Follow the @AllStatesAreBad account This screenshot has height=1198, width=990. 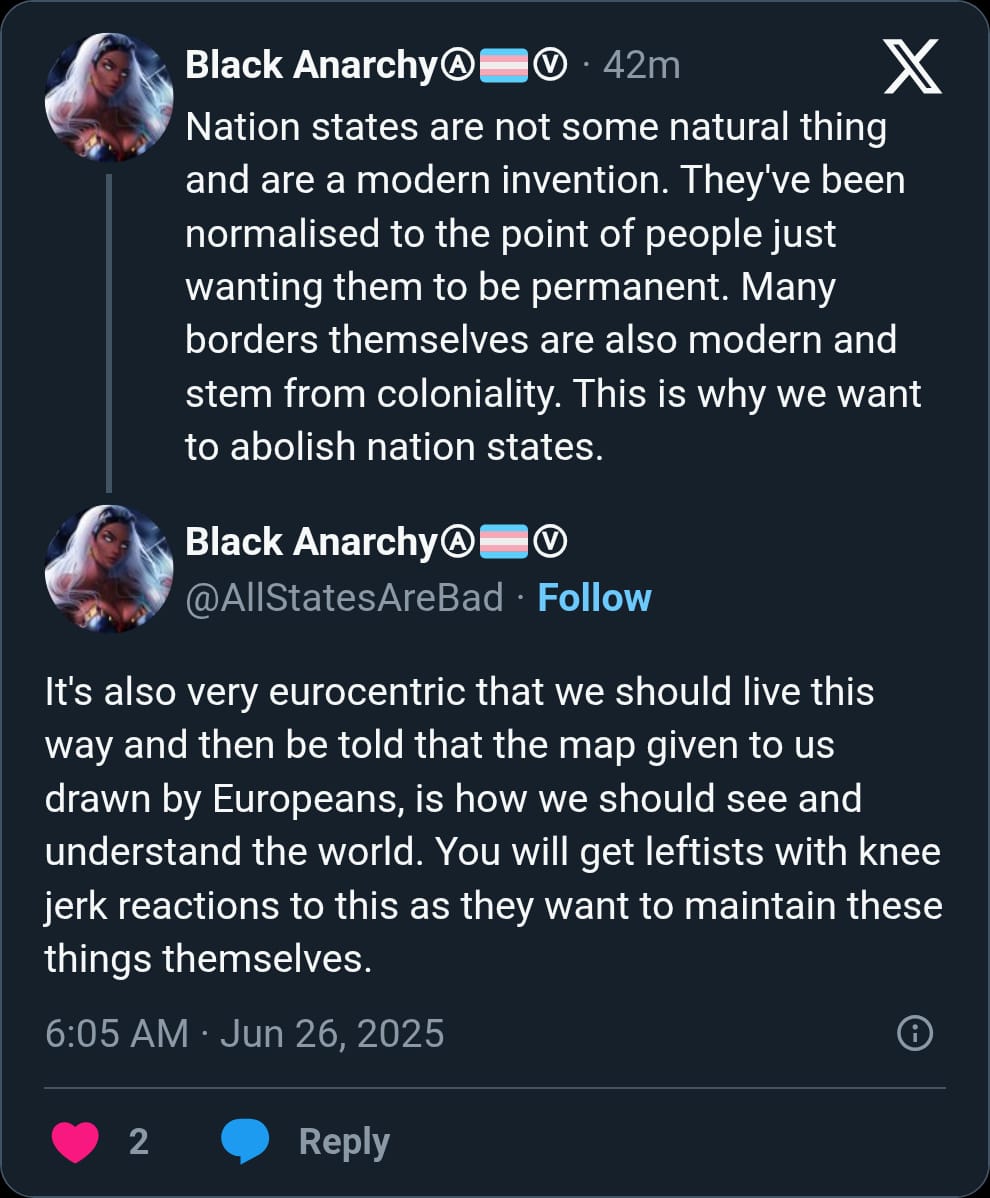coord(594,598)
